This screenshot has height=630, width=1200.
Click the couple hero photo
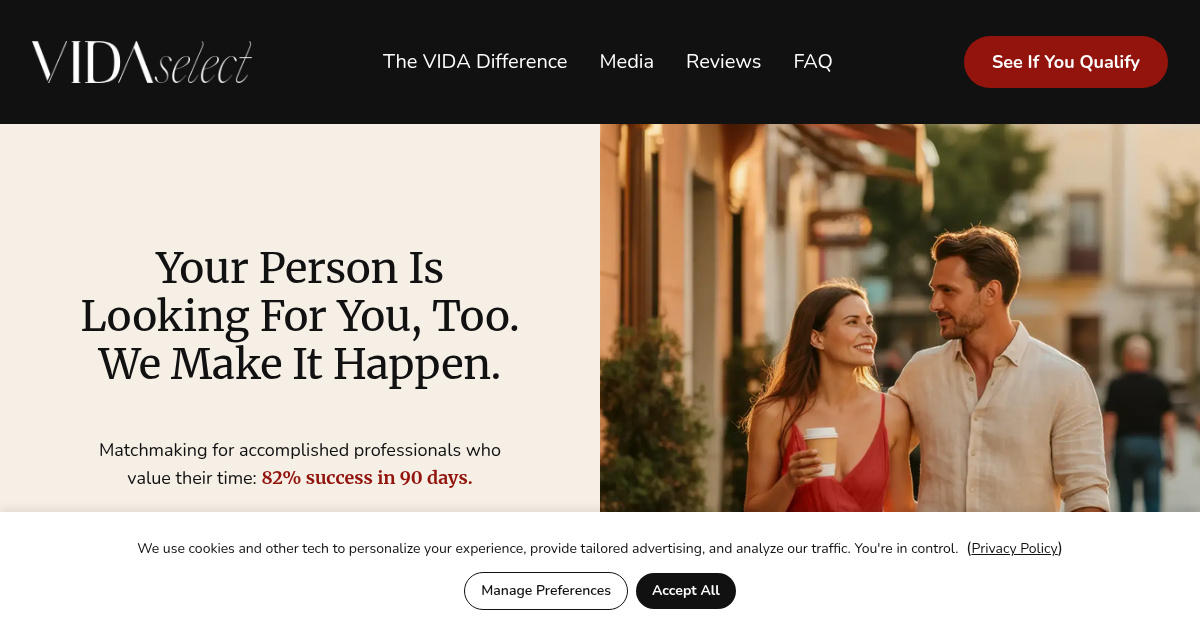(x=900, y=318)
